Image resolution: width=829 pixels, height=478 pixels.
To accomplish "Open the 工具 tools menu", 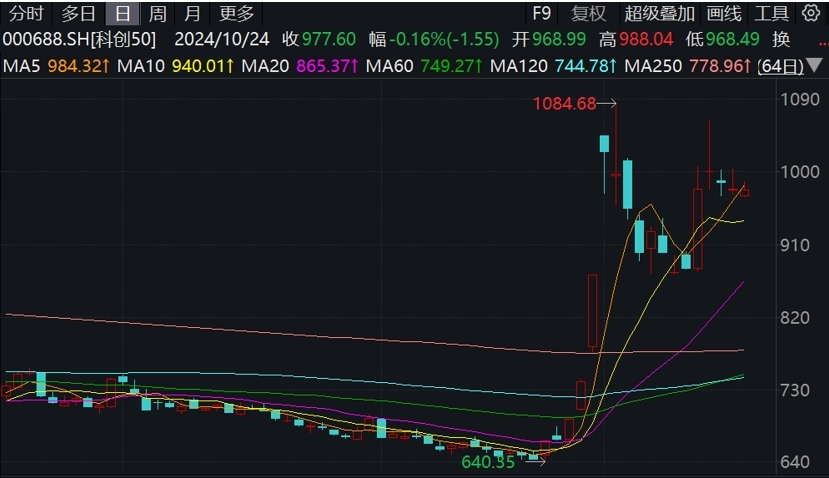I will coord(770,14).
